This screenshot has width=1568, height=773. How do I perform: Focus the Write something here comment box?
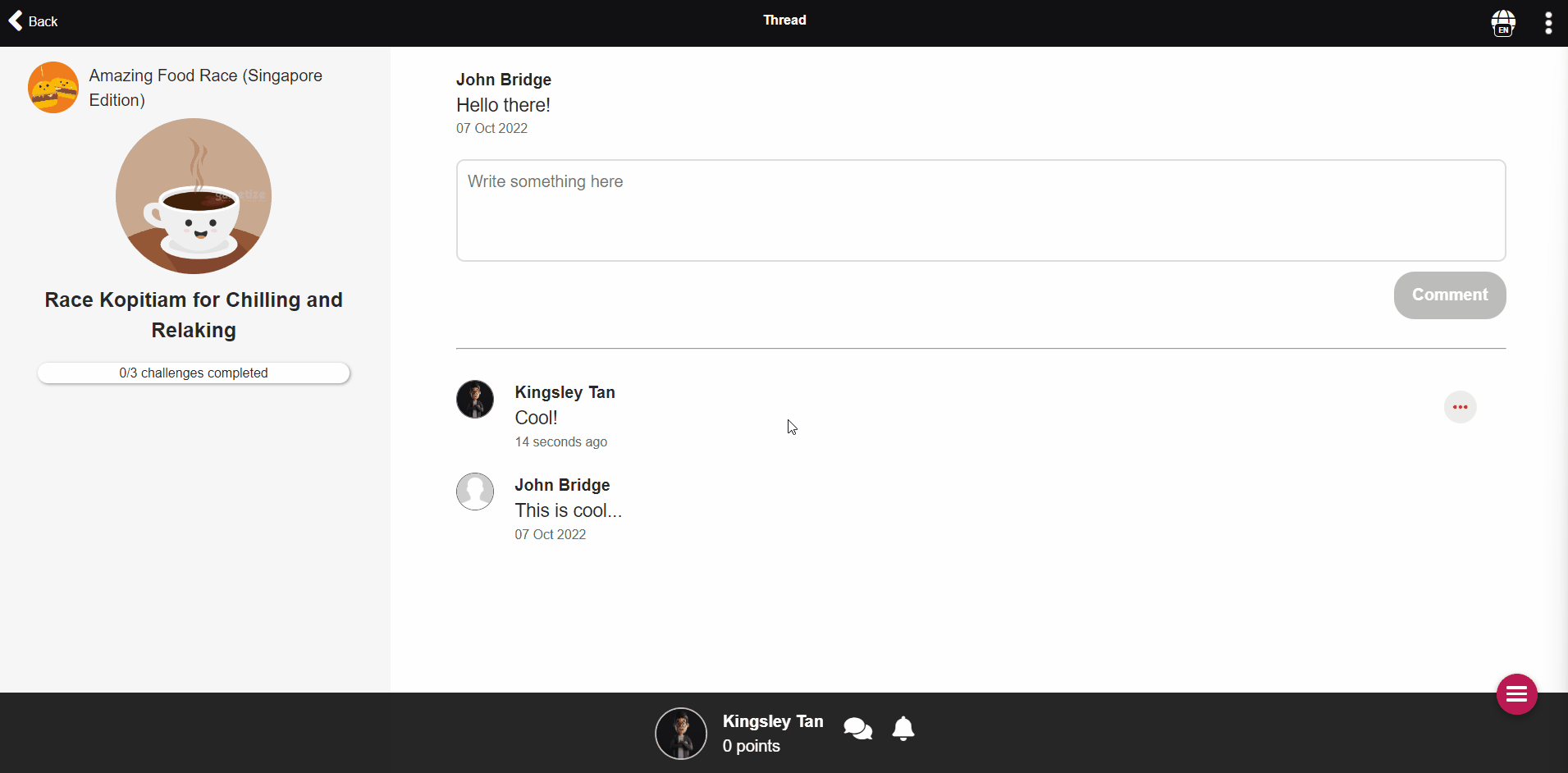pyautogui.click(x=981, y=210)
